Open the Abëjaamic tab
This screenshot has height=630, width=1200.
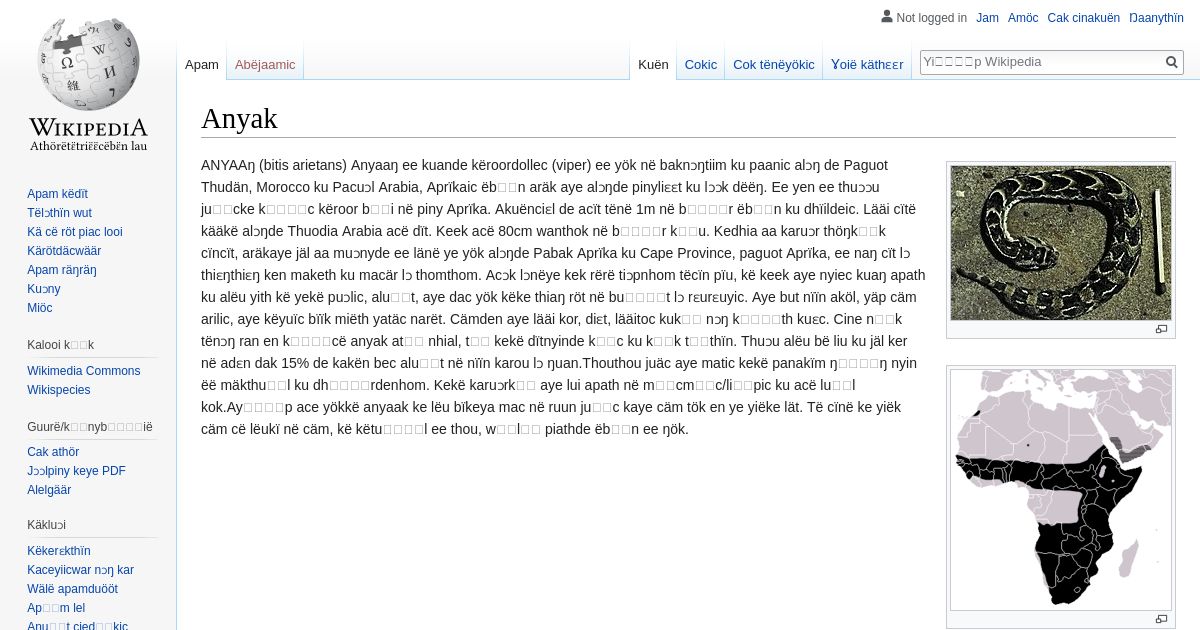[265, 64]
